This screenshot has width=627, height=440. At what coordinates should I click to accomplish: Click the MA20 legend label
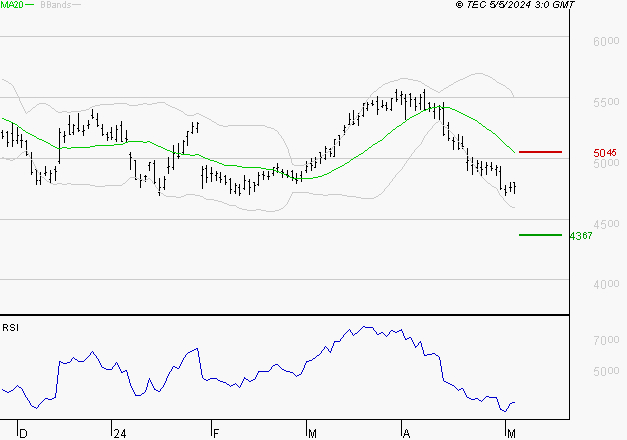coord(12,4)
